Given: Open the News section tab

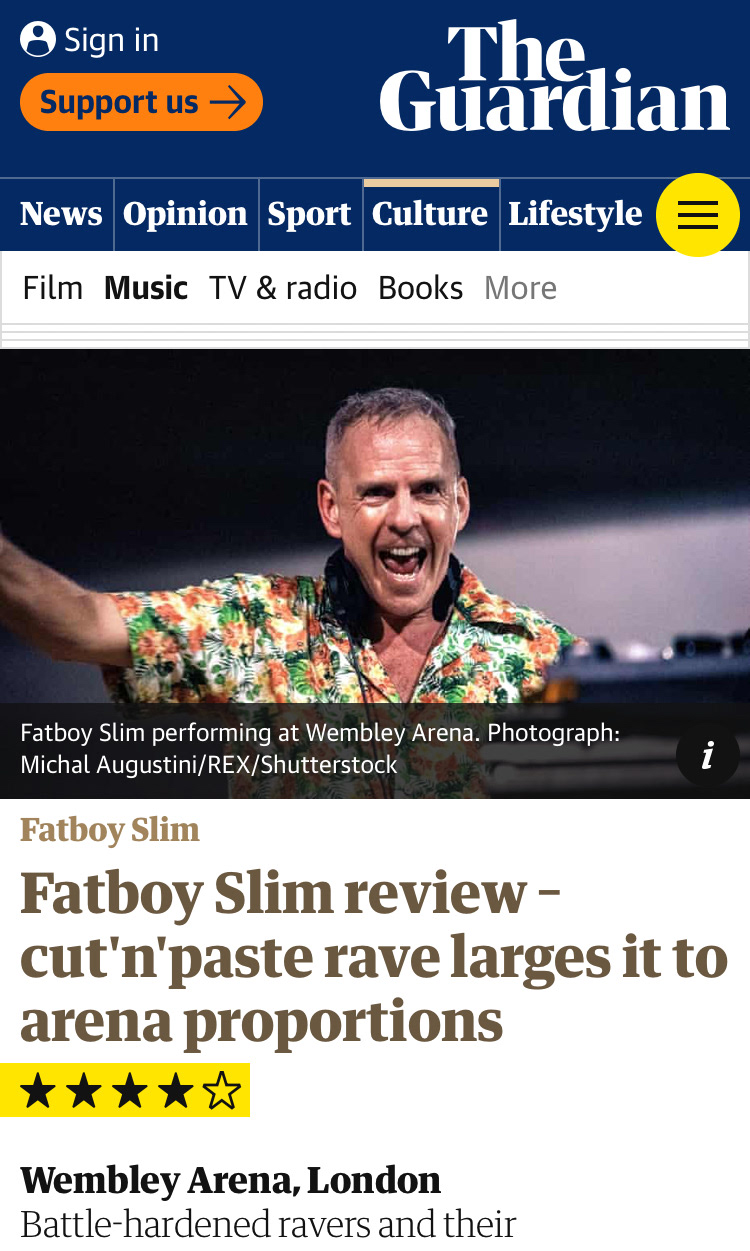Looking at the screenshot, I should 61,214.
